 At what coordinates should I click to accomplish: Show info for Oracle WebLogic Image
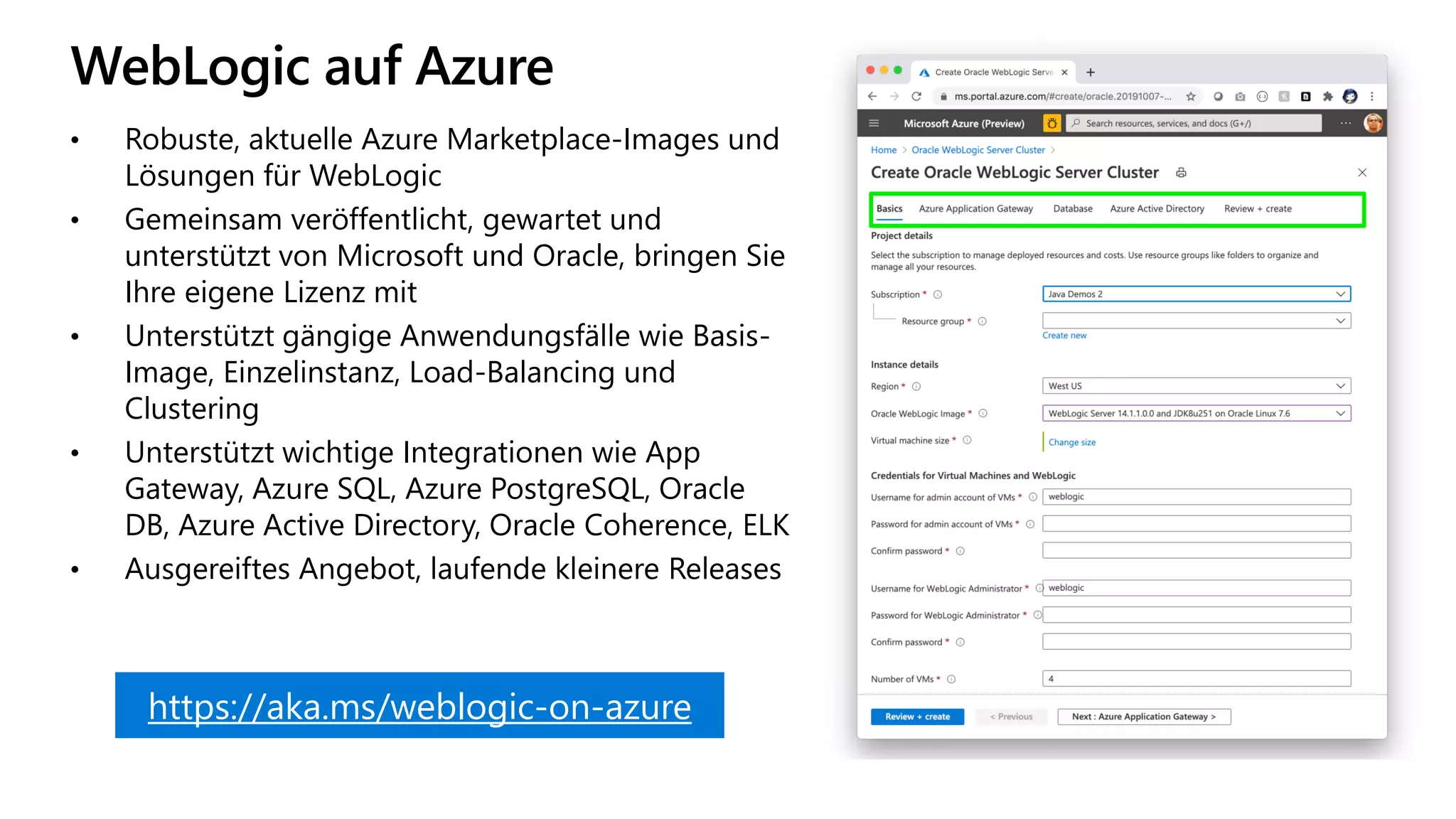click(983, 413)
